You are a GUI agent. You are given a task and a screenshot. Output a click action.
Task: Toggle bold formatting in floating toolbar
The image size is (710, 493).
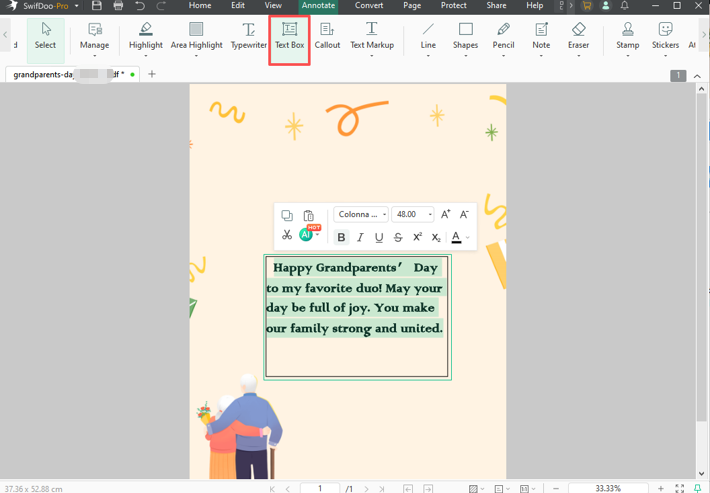(341, 237)
